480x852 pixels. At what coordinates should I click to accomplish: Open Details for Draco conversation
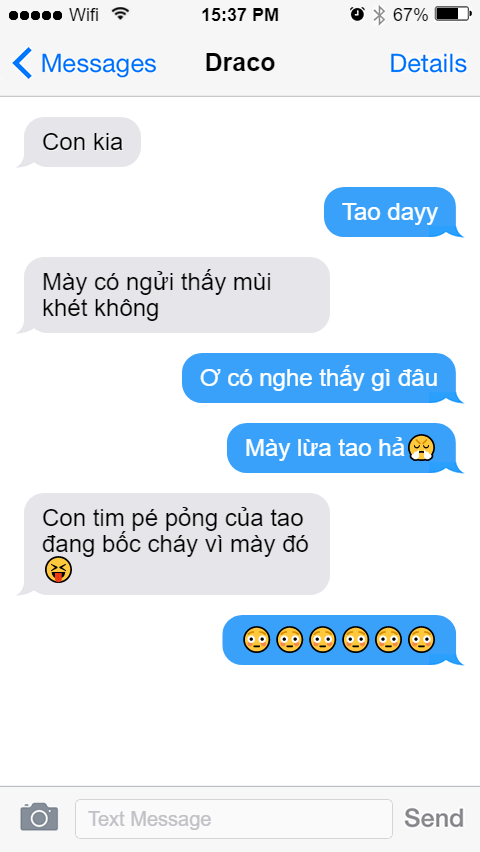[x=428, y=64]
